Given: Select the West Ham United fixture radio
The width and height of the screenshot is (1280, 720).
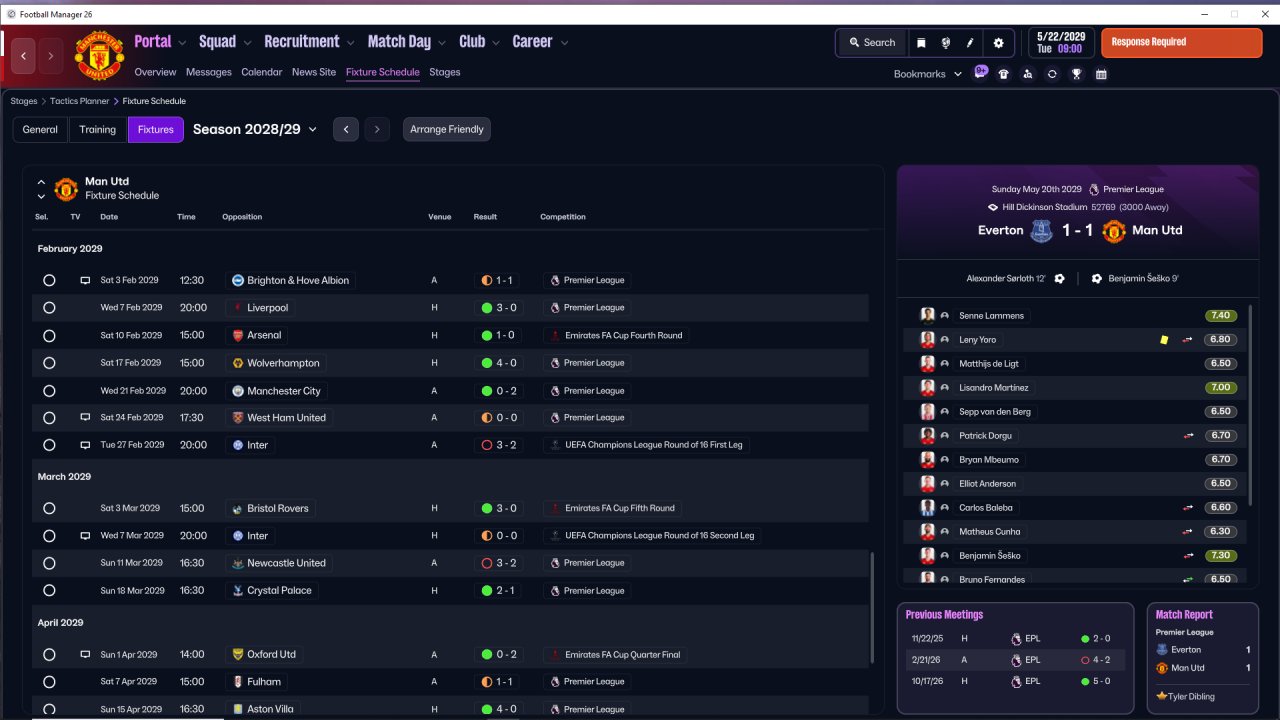Looking at the screenshot, I should tap(49, 418).
